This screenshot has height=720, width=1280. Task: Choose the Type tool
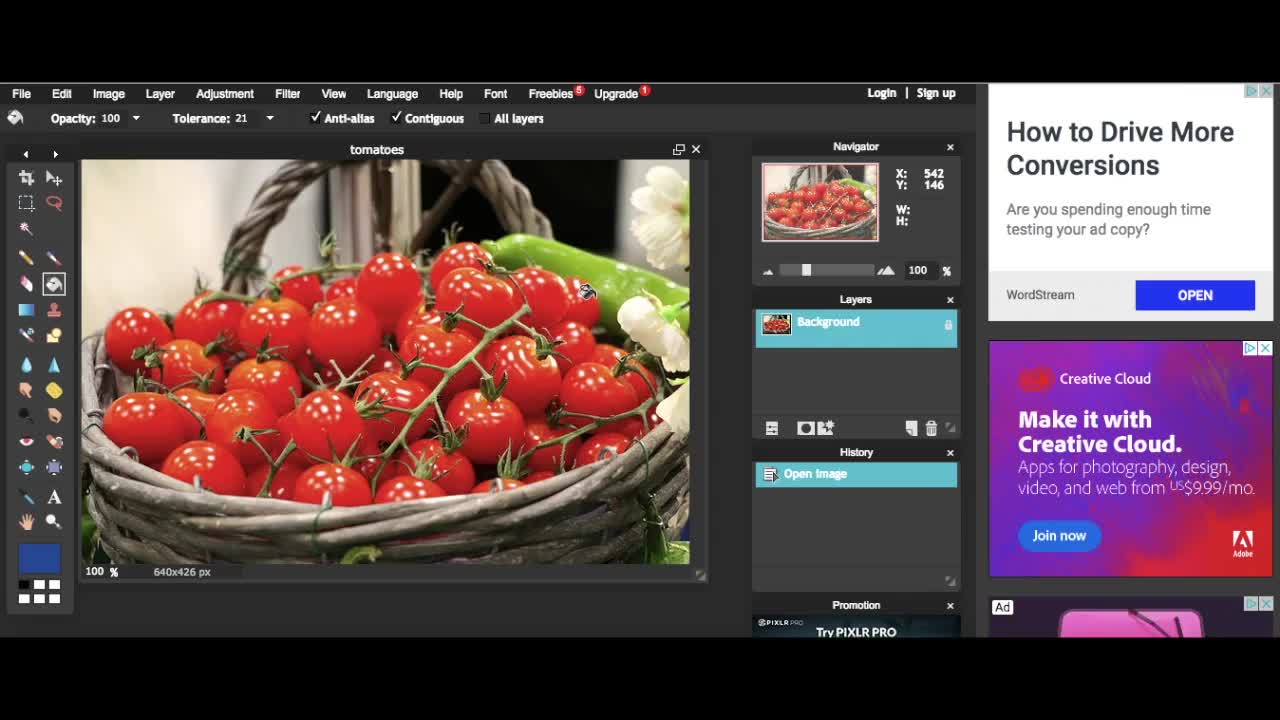click(x=55, y=497)
